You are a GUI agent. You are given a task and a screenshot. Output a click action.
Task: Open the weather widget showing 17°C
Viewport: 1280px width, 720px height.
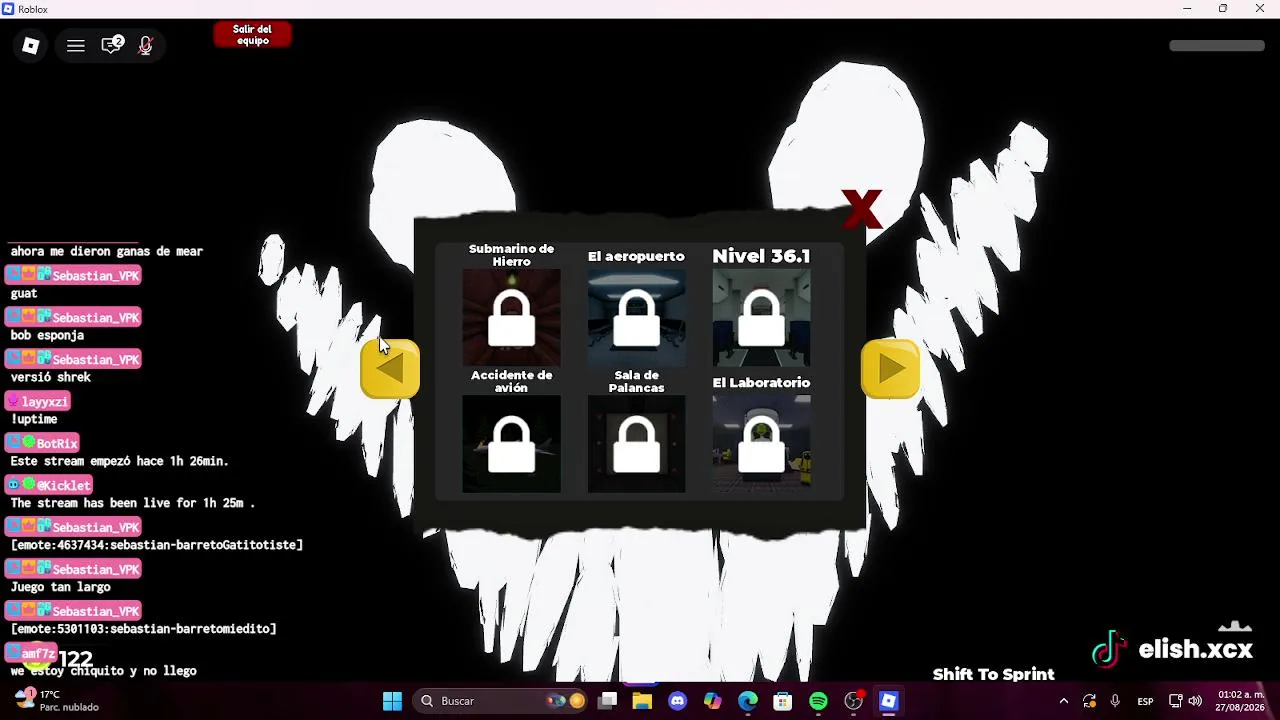pos(56,700)
